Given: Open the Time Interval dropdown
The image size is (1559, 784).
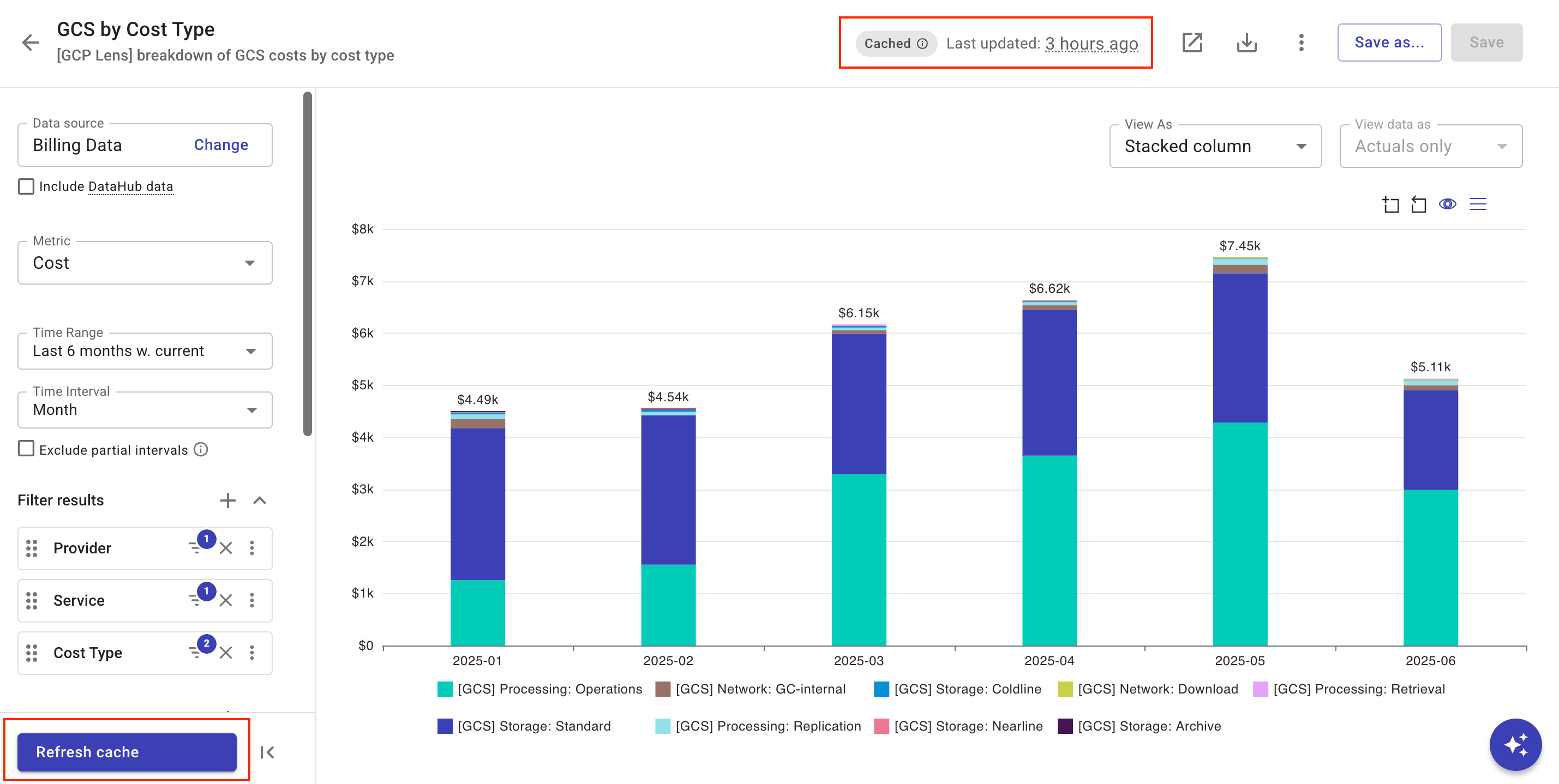Looking at the screenshot, I should click(x=145, y=410).
